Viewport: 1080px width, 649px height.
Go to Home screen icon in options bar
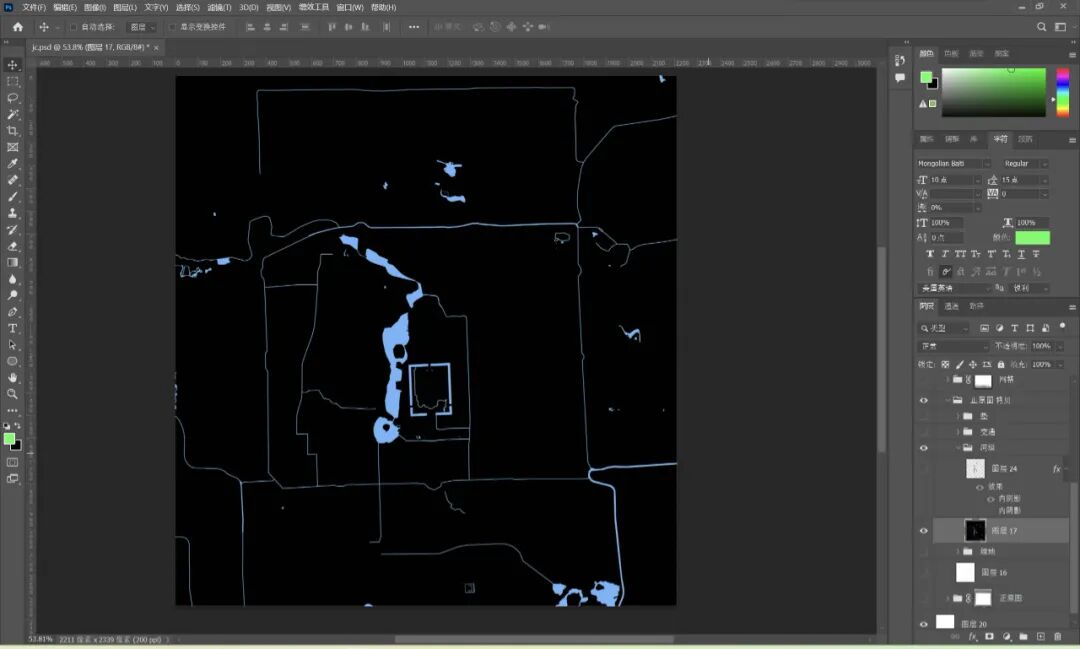coord(18,27)
